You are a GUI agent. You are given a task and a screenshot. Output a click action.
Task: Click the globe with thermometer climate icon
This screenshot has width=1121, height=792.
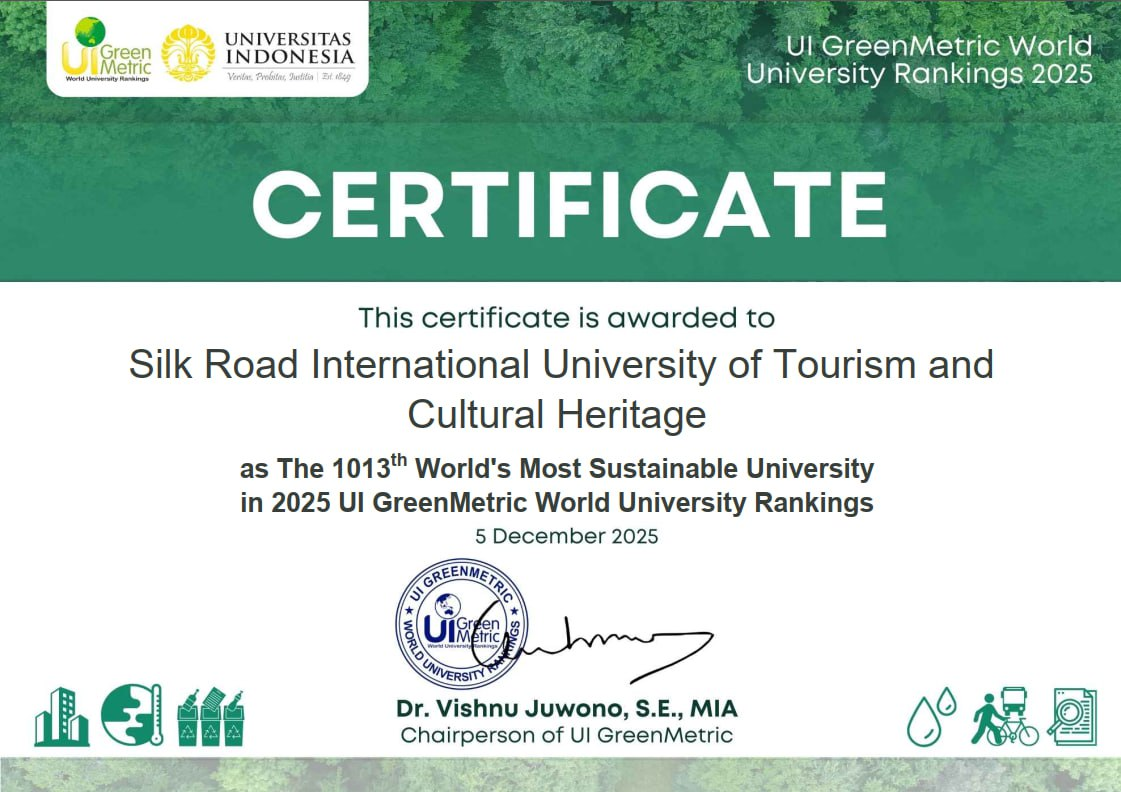click(132, 715)
